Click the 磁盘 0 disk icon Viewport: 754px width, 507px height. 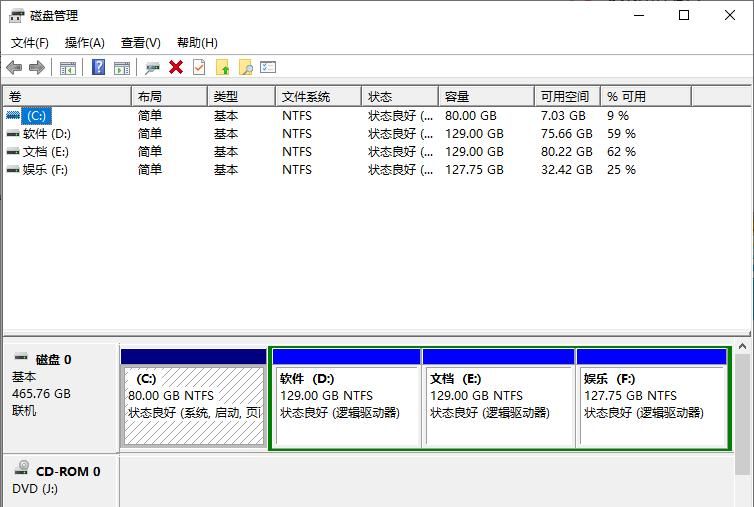point(21,357)
